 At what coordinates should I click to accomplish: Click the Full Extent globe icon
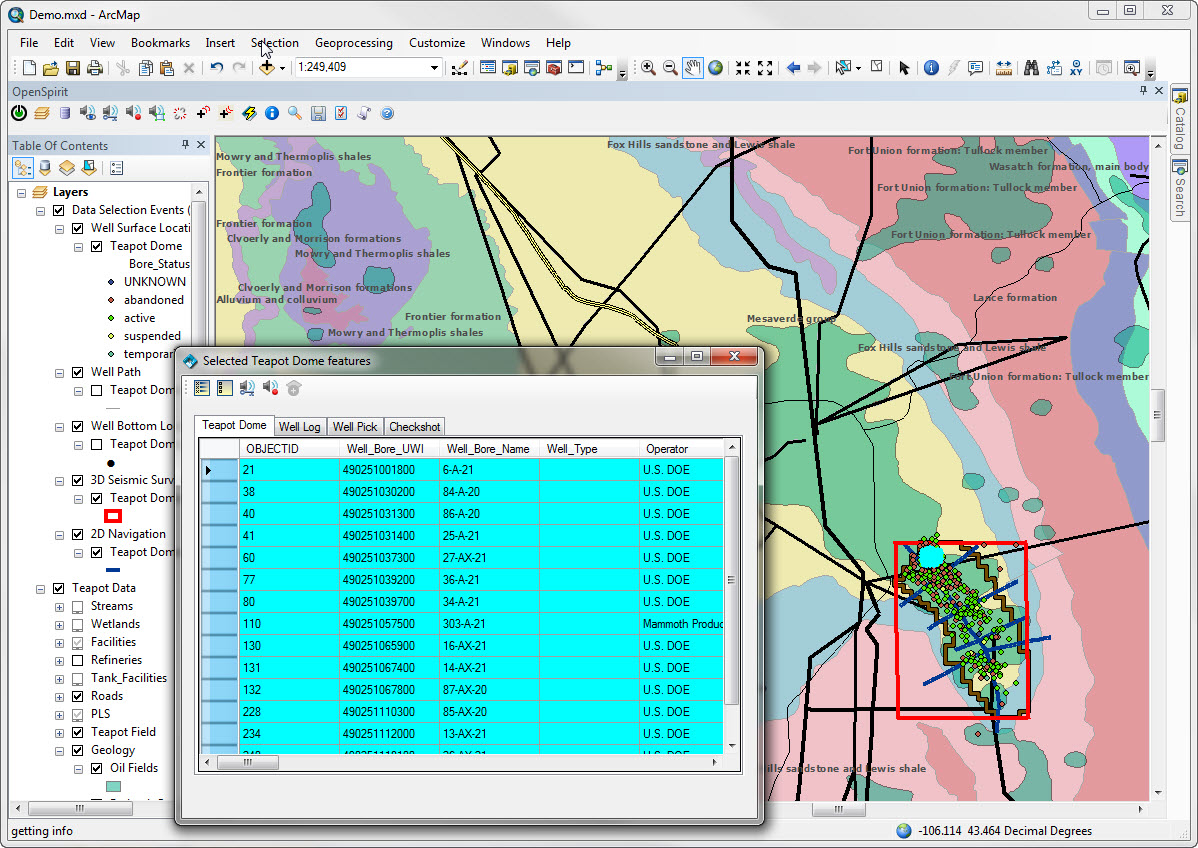click(716, 68)
